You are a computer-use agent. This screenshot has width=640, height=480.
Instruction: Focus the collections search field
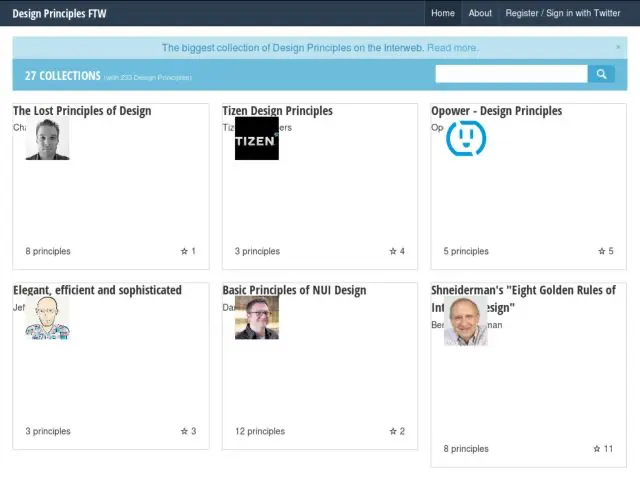[511, 74]
